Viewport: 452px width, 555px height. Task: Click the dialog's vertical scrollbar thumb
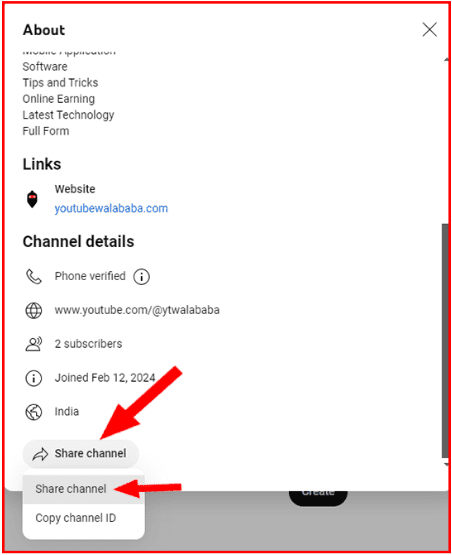[x=445, y=341]
